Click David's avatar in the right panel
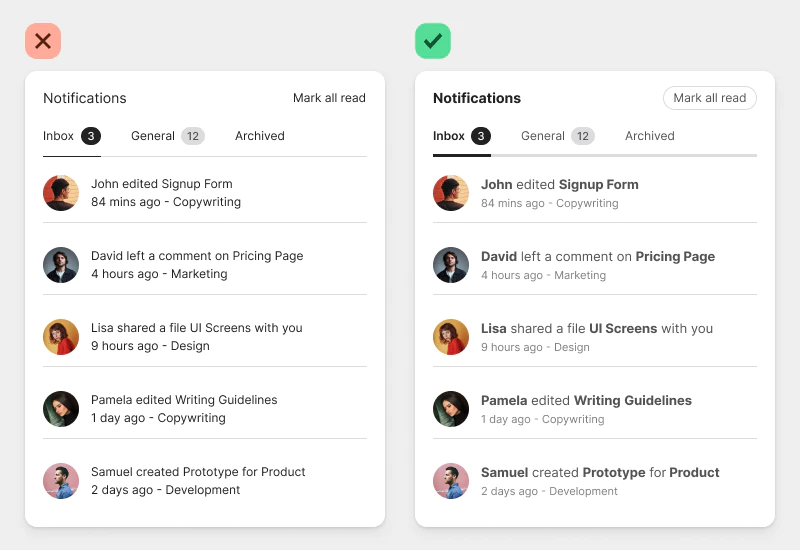This screenshot has height=550, width=800. pyautogui.click(x=451, y=265)
